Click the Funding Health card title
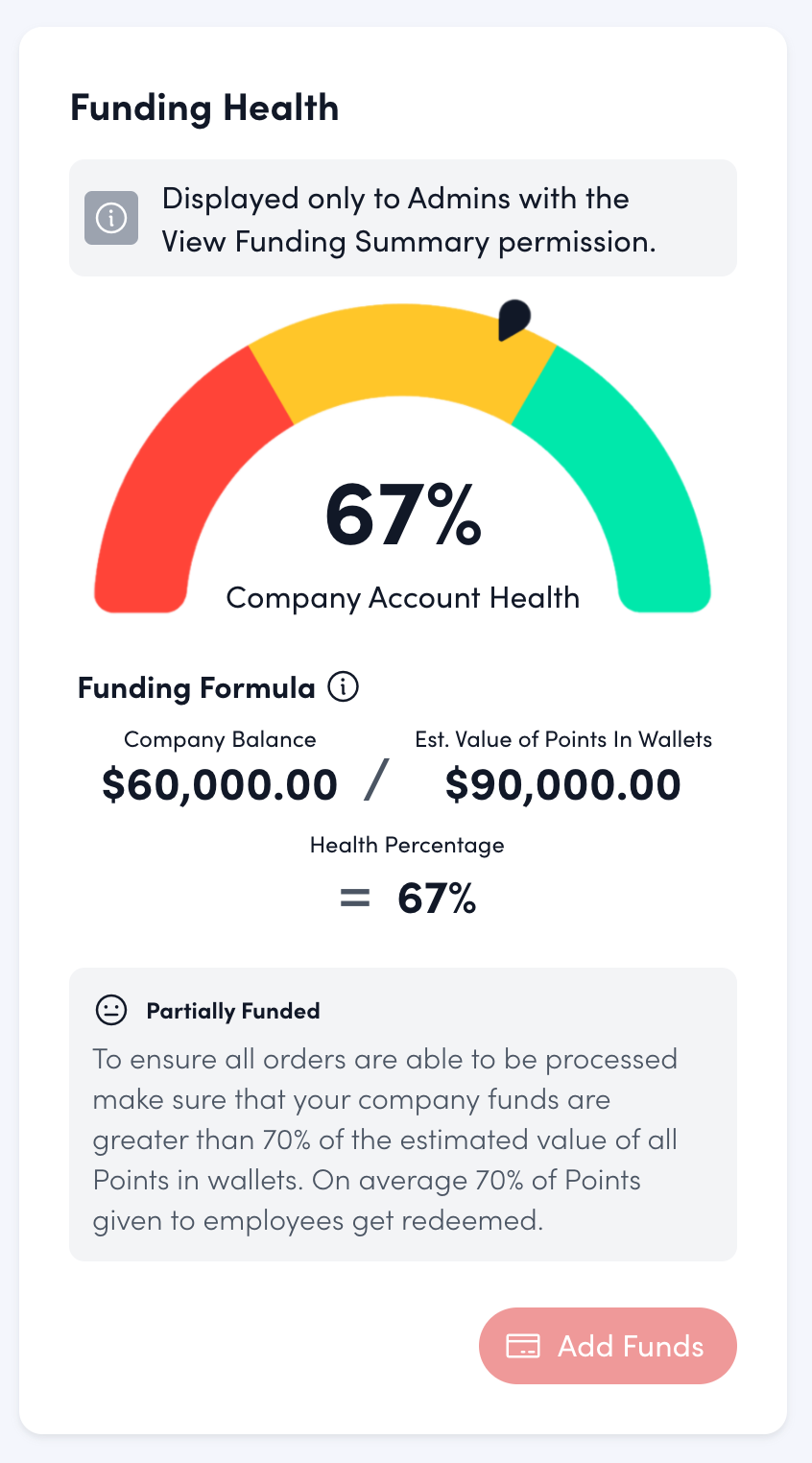 point(204,108)
